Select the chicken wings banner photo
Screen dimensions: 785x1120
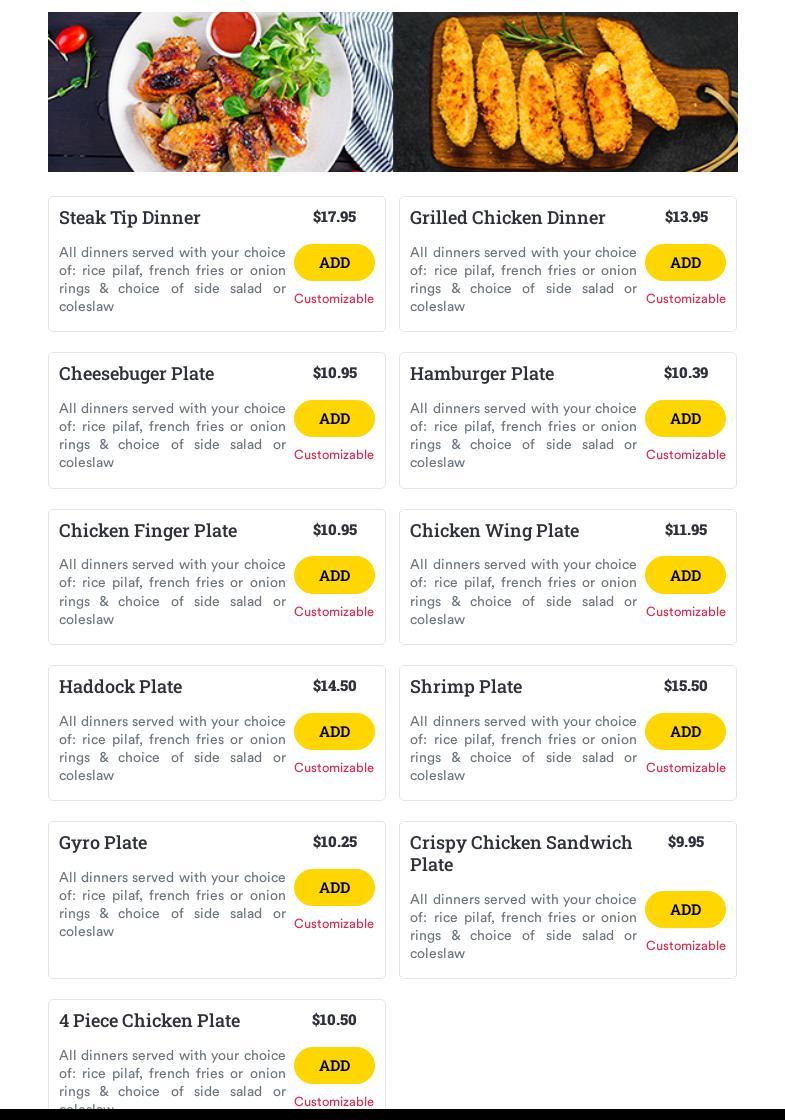pos(220,91)
